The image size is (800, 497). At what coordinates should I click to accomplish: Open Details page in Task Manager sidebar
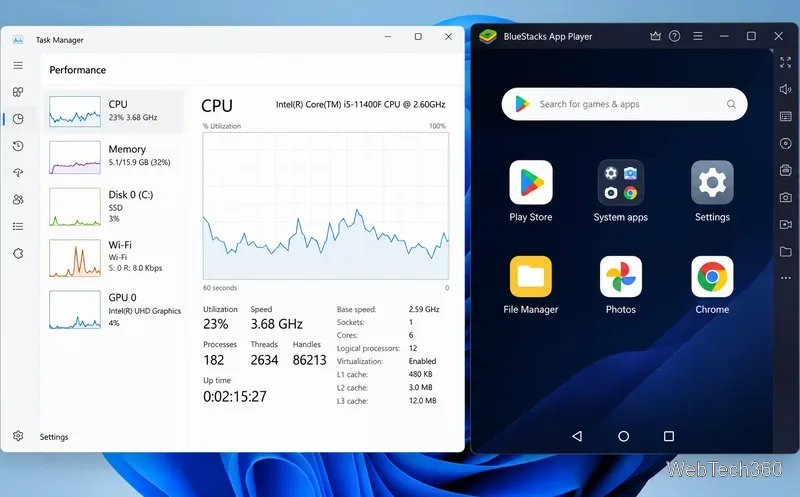(x=18, y=226)
